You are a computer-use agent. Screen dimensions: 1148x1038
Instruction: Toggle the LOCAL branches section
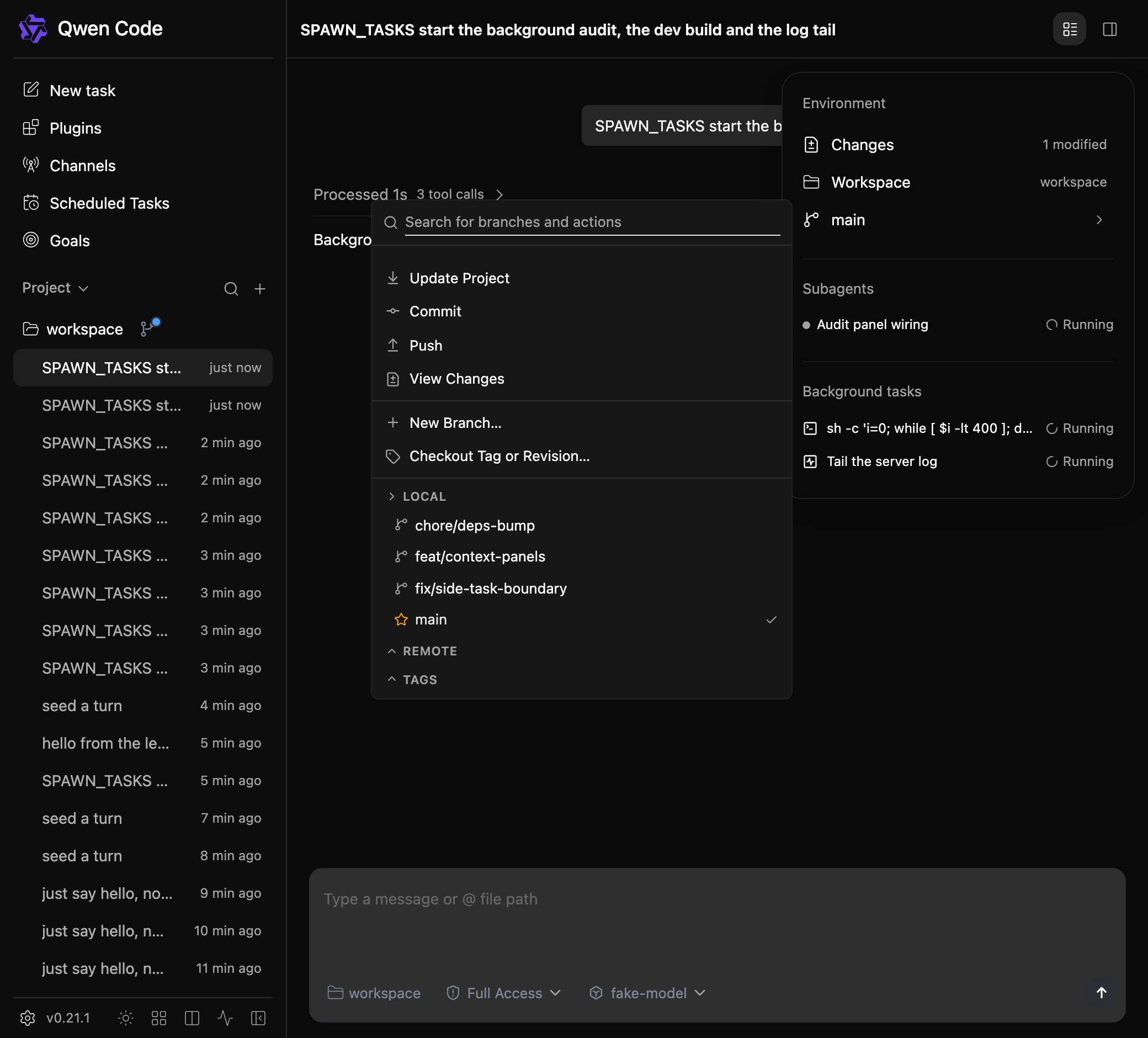click(416, 496)
